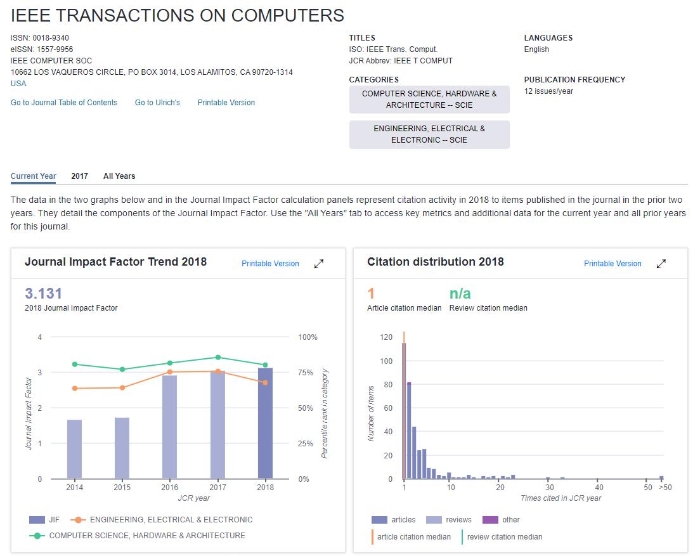The image size is (700, 556).
Task: Click the eISSN: 1557-9956 text
Action: coord(42,49)
